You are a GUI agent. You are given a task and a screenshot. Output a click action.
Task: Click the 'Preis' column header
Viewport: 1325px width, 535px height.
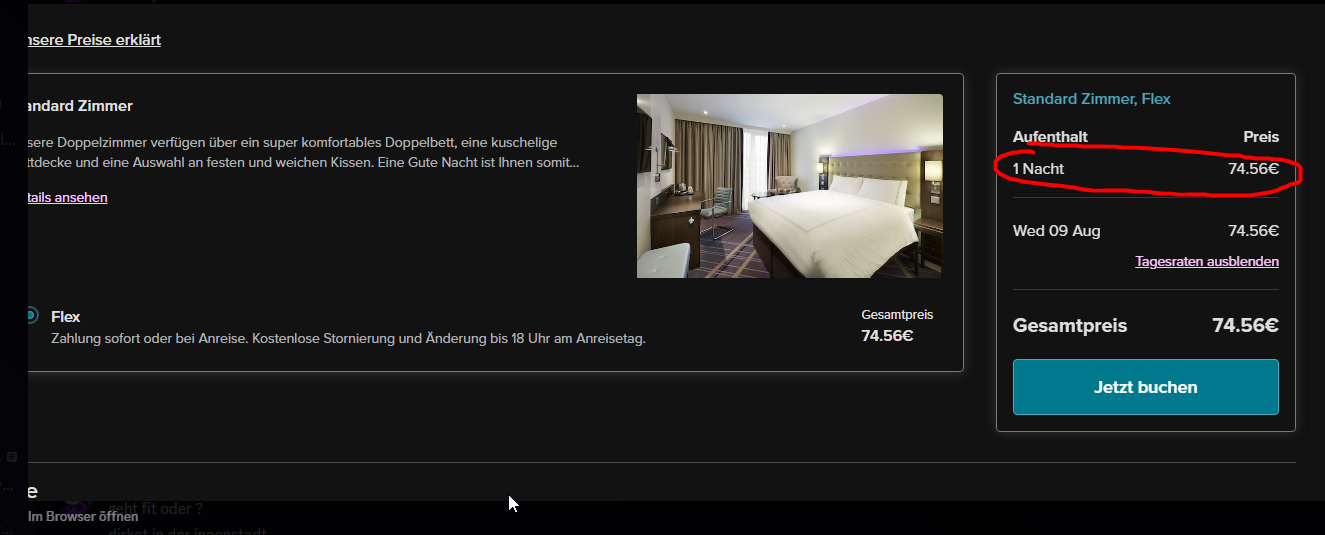(1261, 137)
